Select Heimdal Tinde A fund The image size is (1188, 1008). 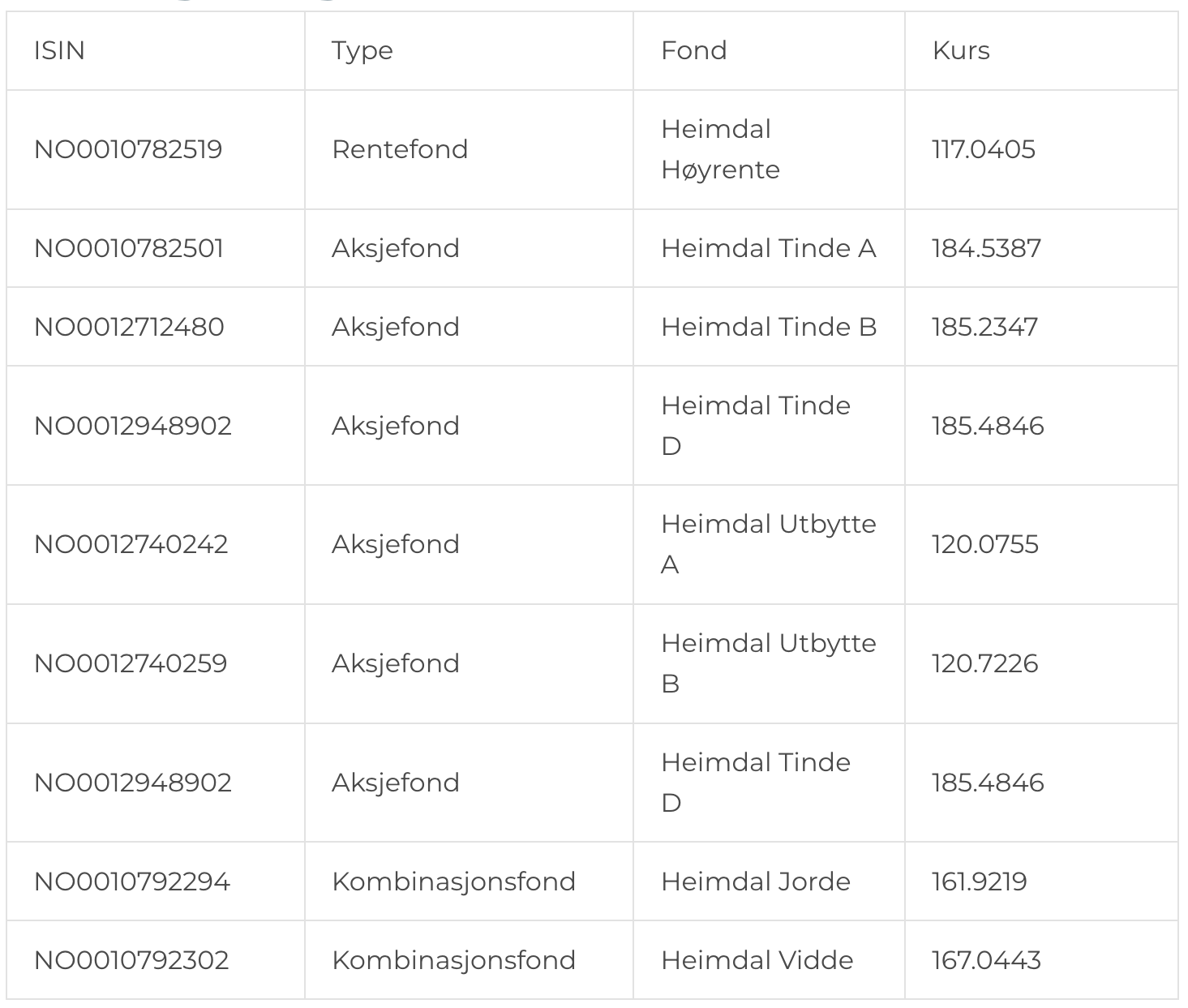click(x=769, y=248)
